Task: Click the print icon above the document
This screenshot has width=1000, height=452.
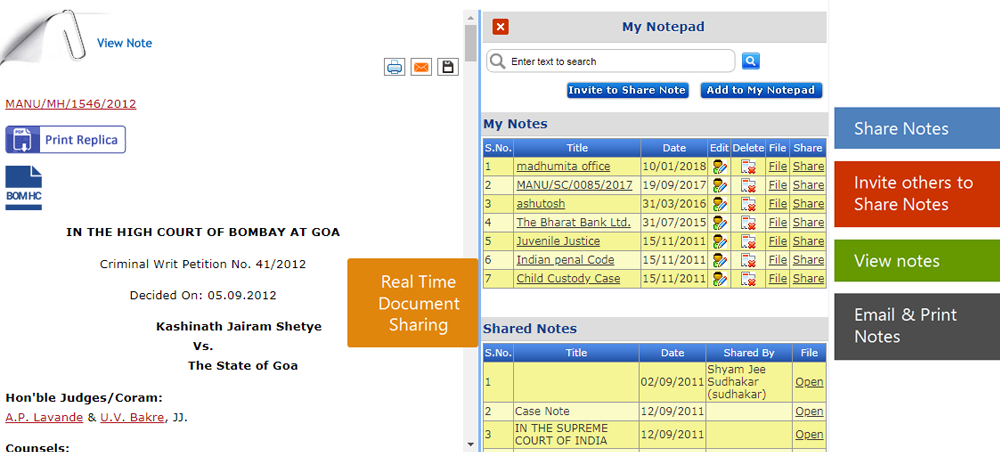Action: click(395, 67)
